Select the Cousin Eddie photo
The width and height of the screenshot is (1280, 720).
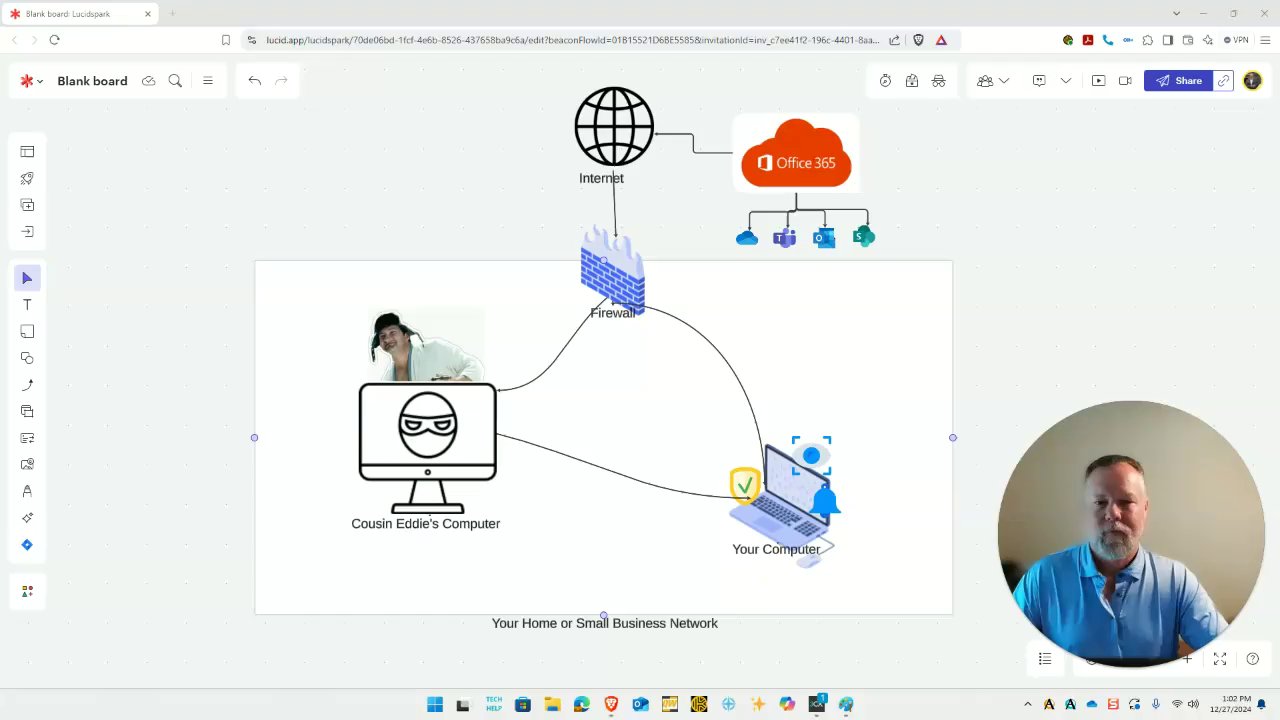tap(426, 346)
